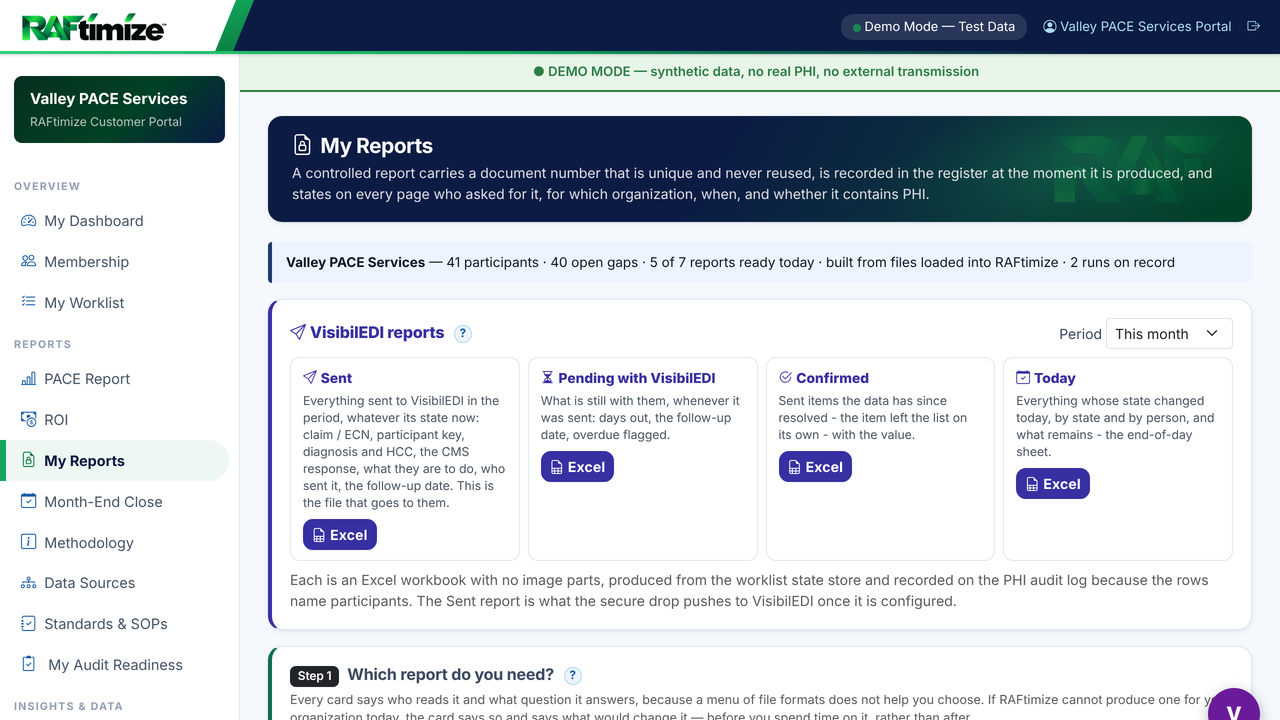This screenshot has height=720, width=1280.
Task: Click the Step 1 badge
Action: pos(316,676)
